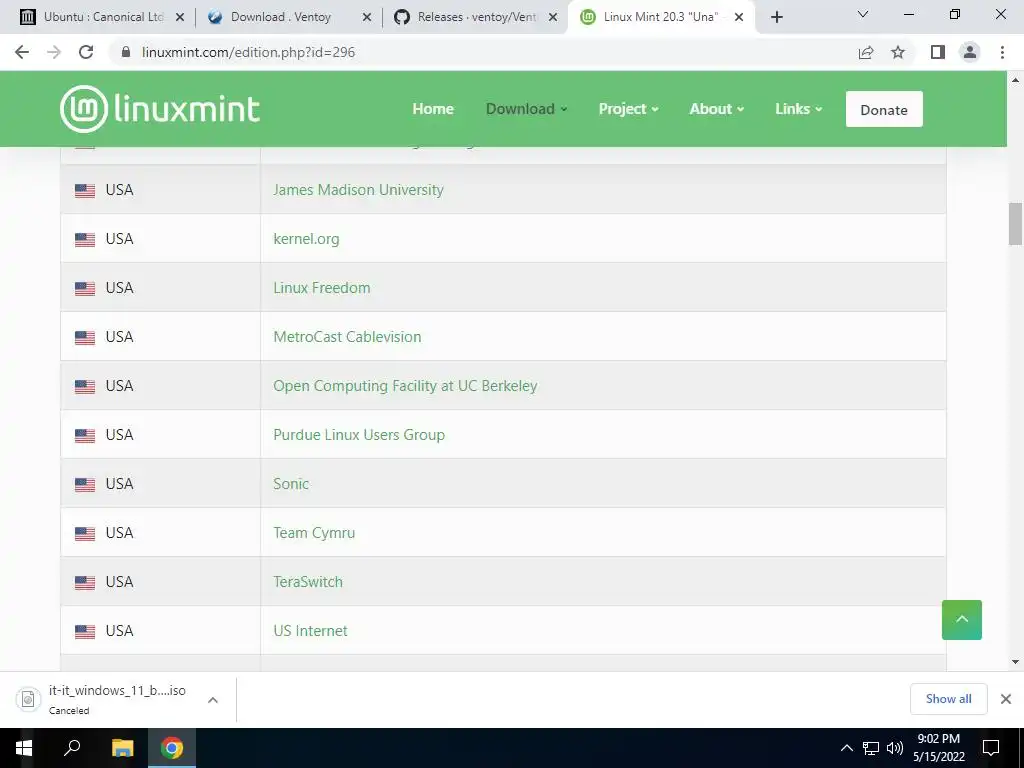The image size is (1024, 768).
Task: Open options arrow for canceled iso download
Action: point(213,700)
